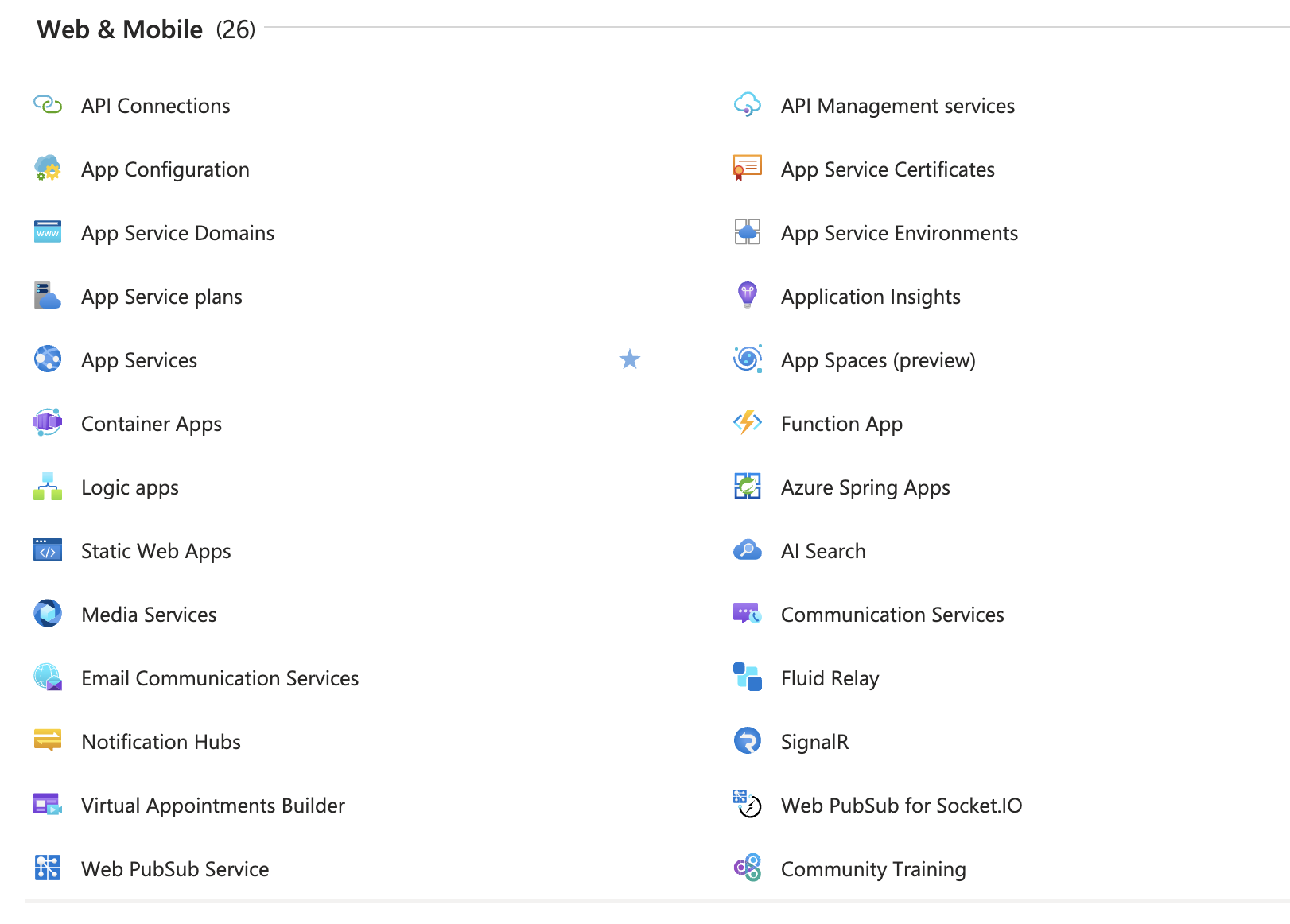The height and width of the screenshot is (924, 1290).
Task: Click the Static Web Apps code icon
Action: pyautogui.click(x=48, y=550)
